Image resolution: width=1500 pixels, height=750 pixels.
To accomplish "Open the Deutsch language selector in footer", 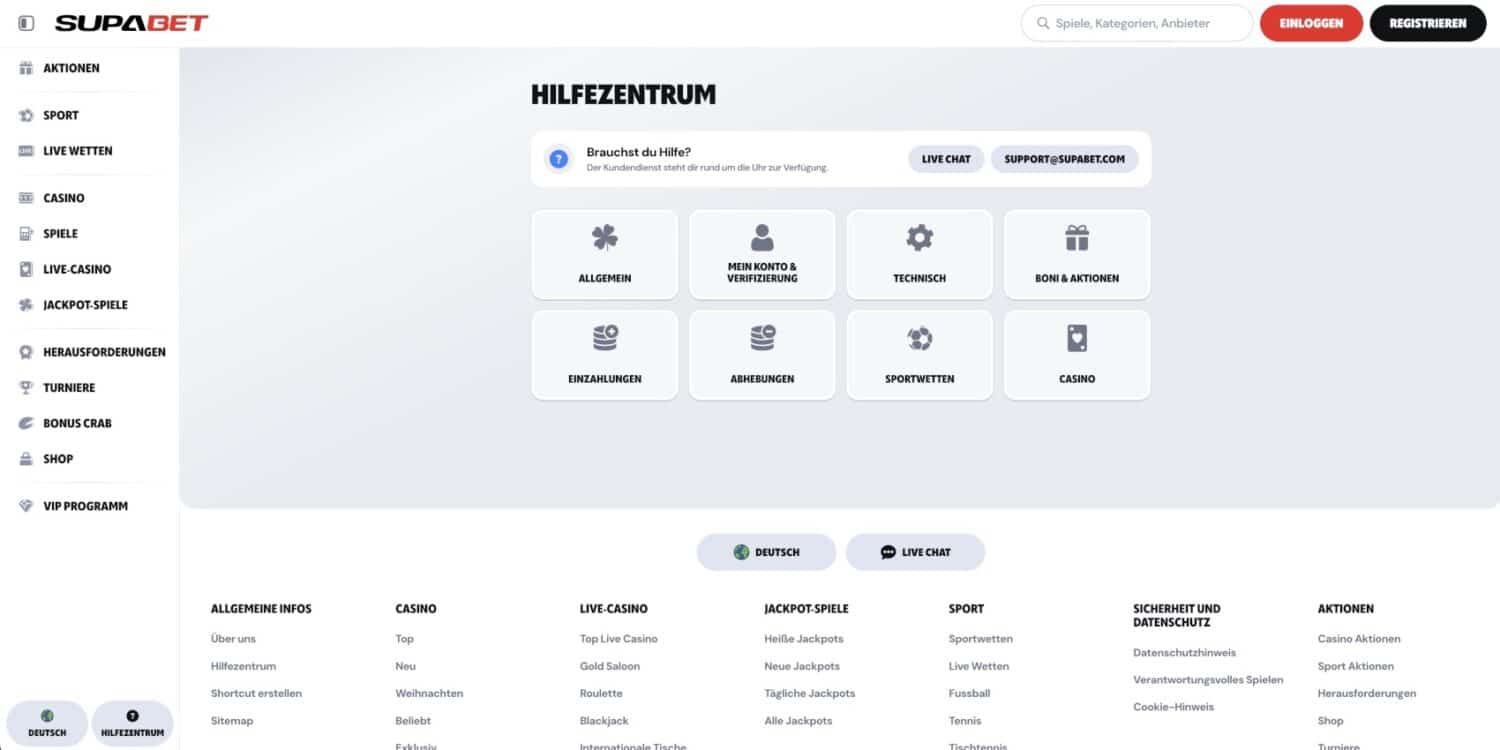I will point(766,552).
